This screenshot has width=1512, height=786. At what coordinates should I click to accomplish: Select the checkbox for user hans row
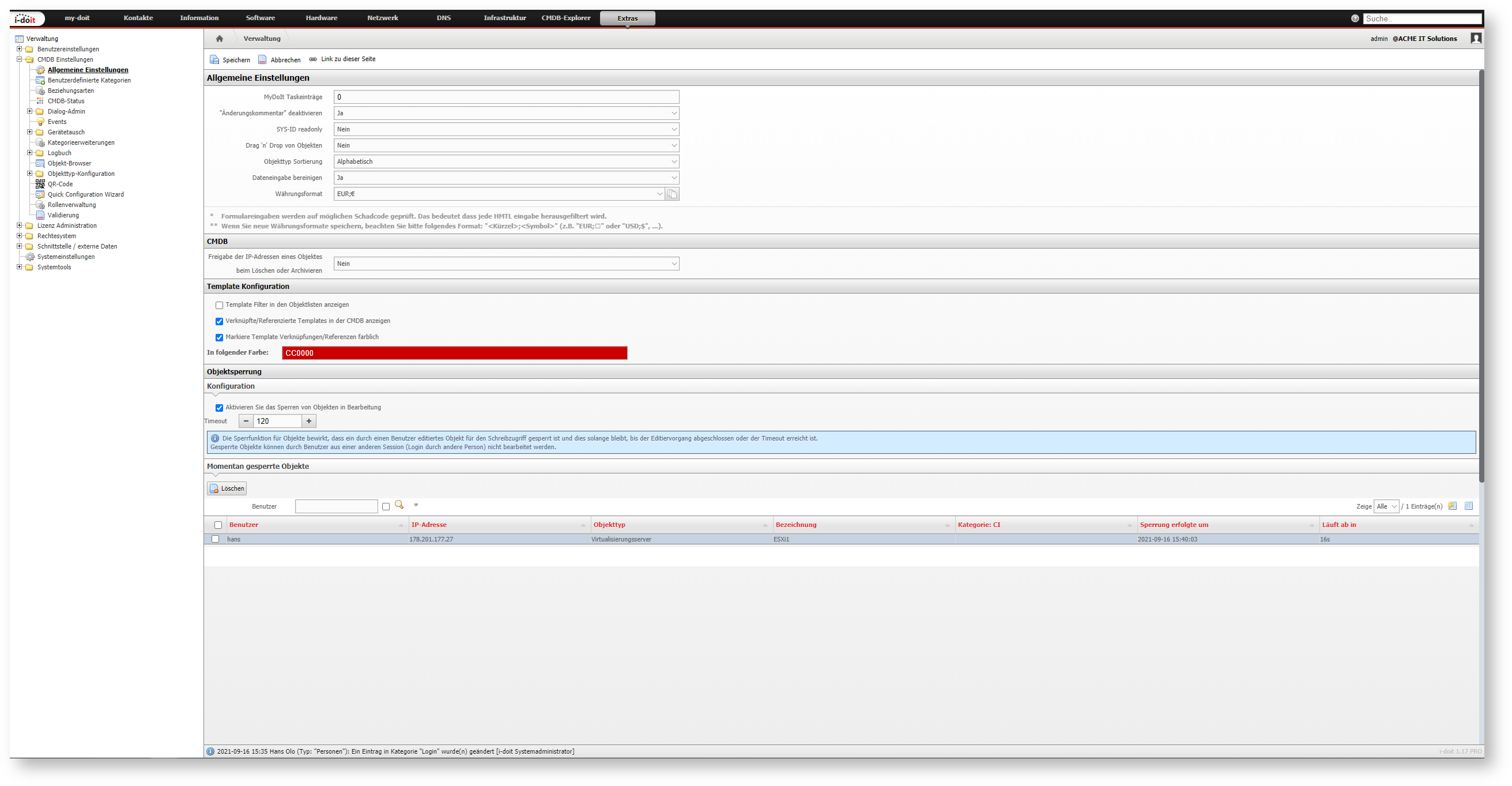(x=216, y=539)
